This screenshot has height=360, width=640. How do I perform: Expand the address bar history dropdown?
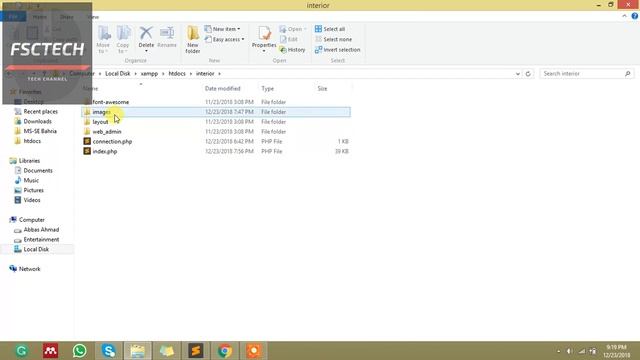(x=518, y=74)
